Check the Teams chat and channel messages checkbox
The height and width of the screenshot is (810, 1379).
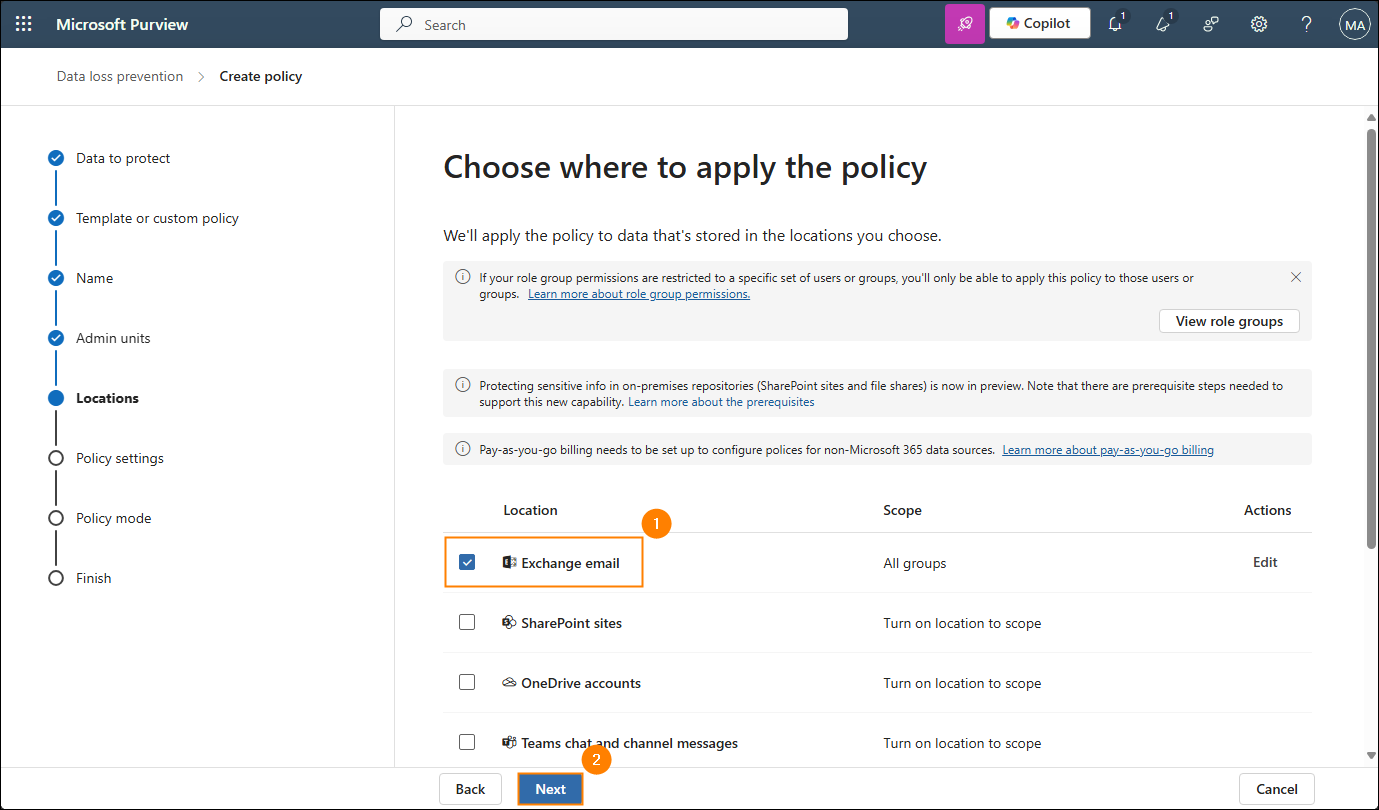467,742
